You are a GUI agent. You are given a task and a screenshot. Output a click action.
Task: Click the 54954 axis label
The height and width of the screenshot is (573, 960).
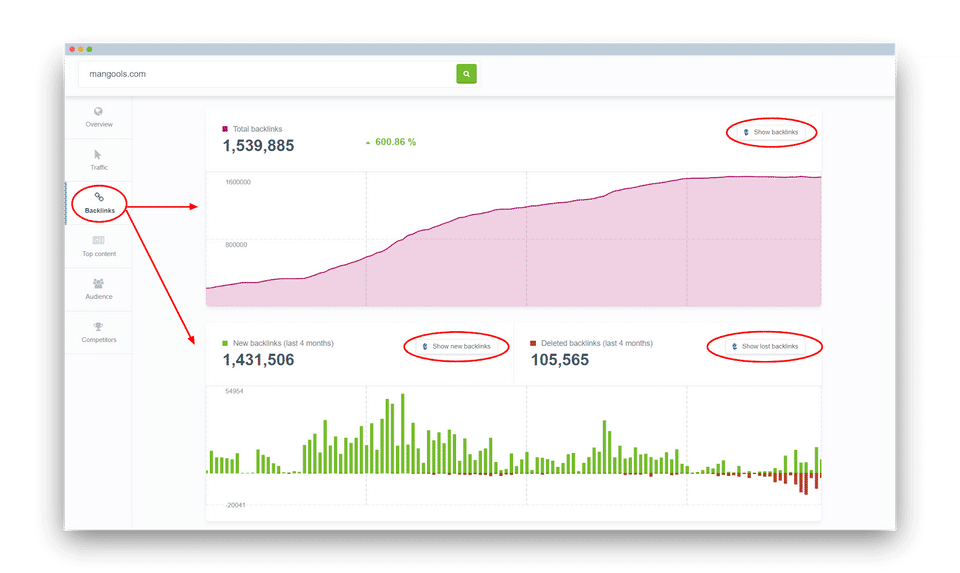coord(234,391)
